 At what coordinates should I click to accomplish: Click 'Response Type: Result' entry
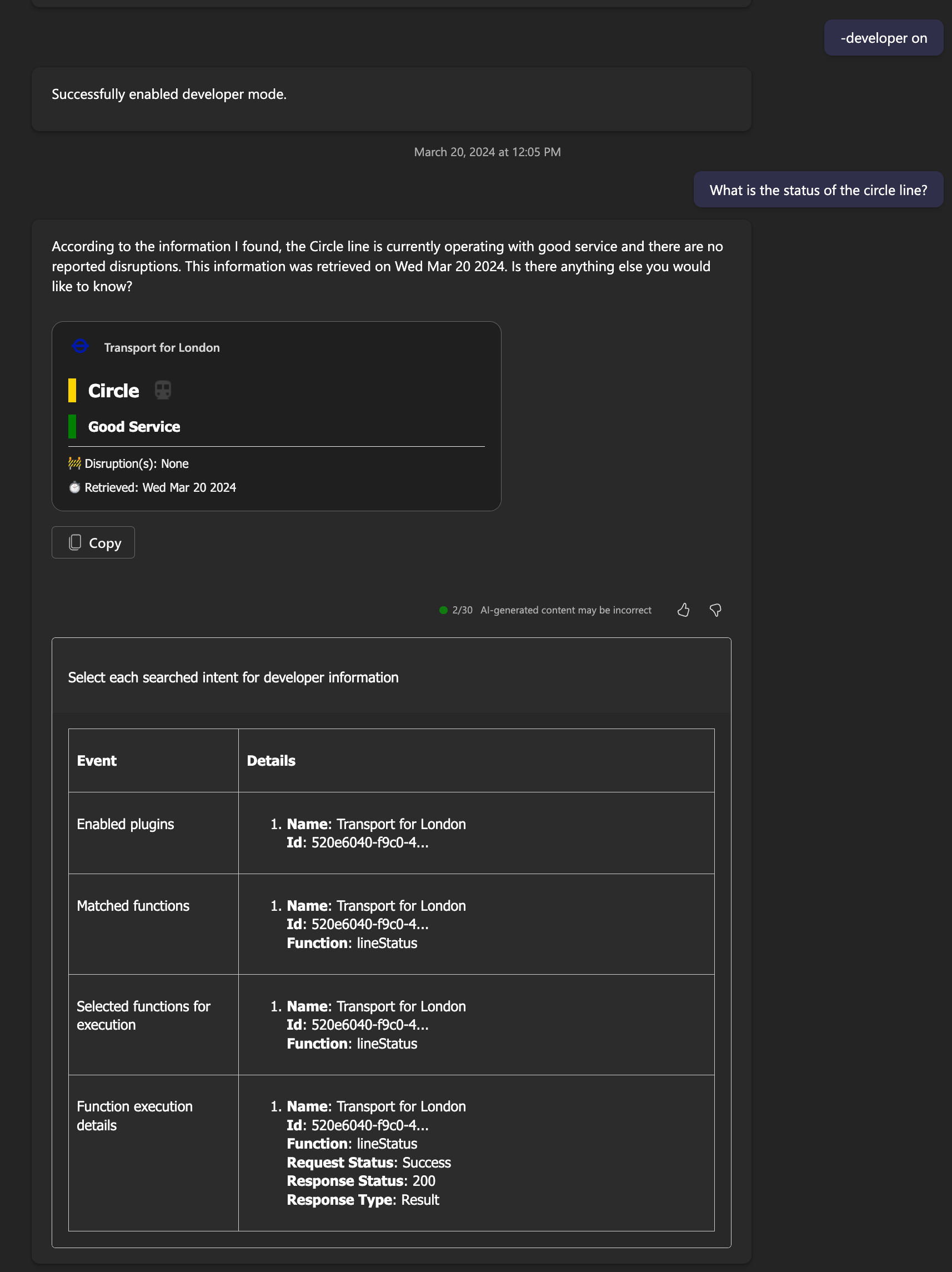363,1200
